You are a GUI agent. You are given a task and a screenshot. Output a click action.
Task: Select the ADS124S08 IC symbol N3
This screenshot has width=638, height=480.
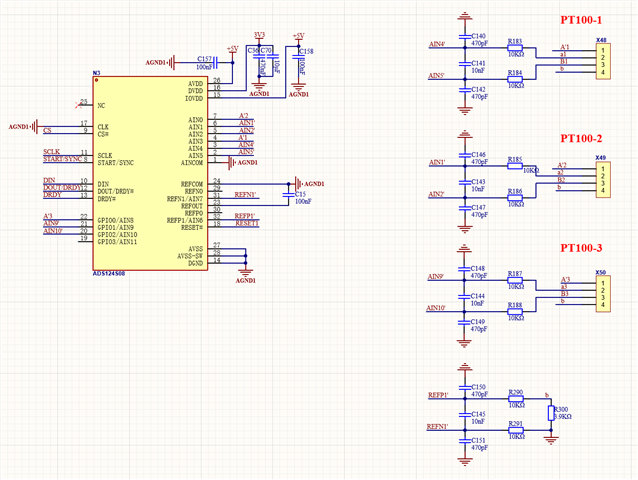(150, 173)
